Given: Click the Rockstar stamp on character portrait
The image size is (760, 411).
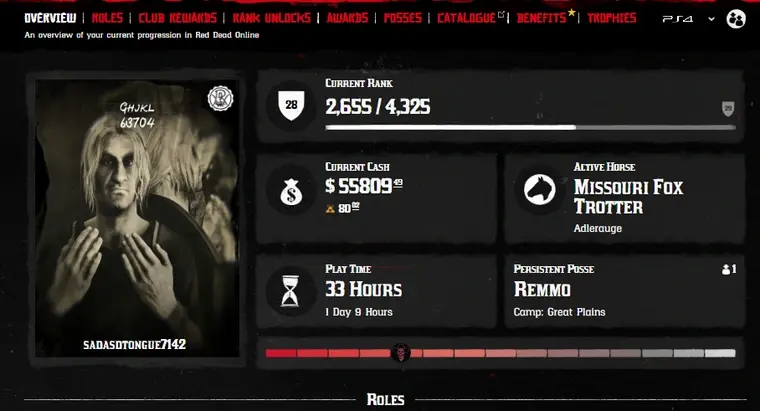Looking at the screenshot, I should tap(220, 98).
